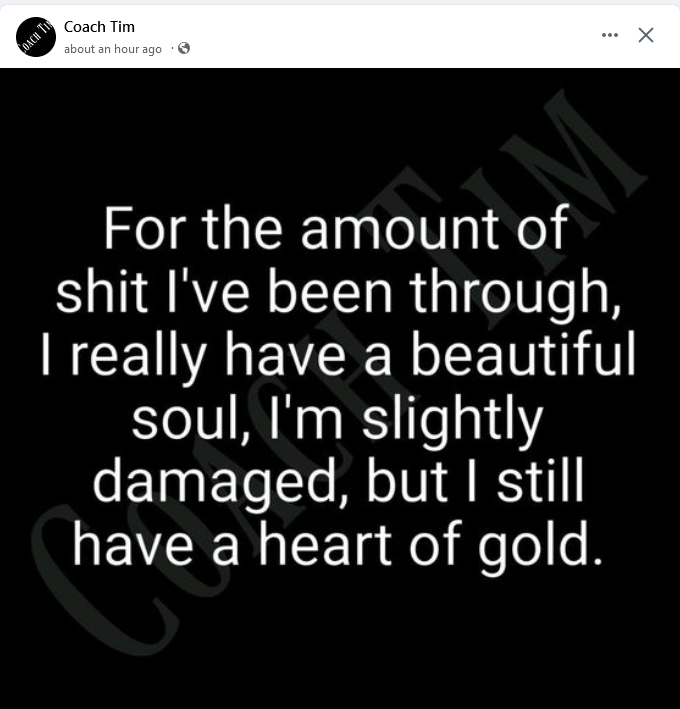The width and height of the screenshot is (680, 709).
Task: Close the post with the X button
Action: [x=646, y=35]
